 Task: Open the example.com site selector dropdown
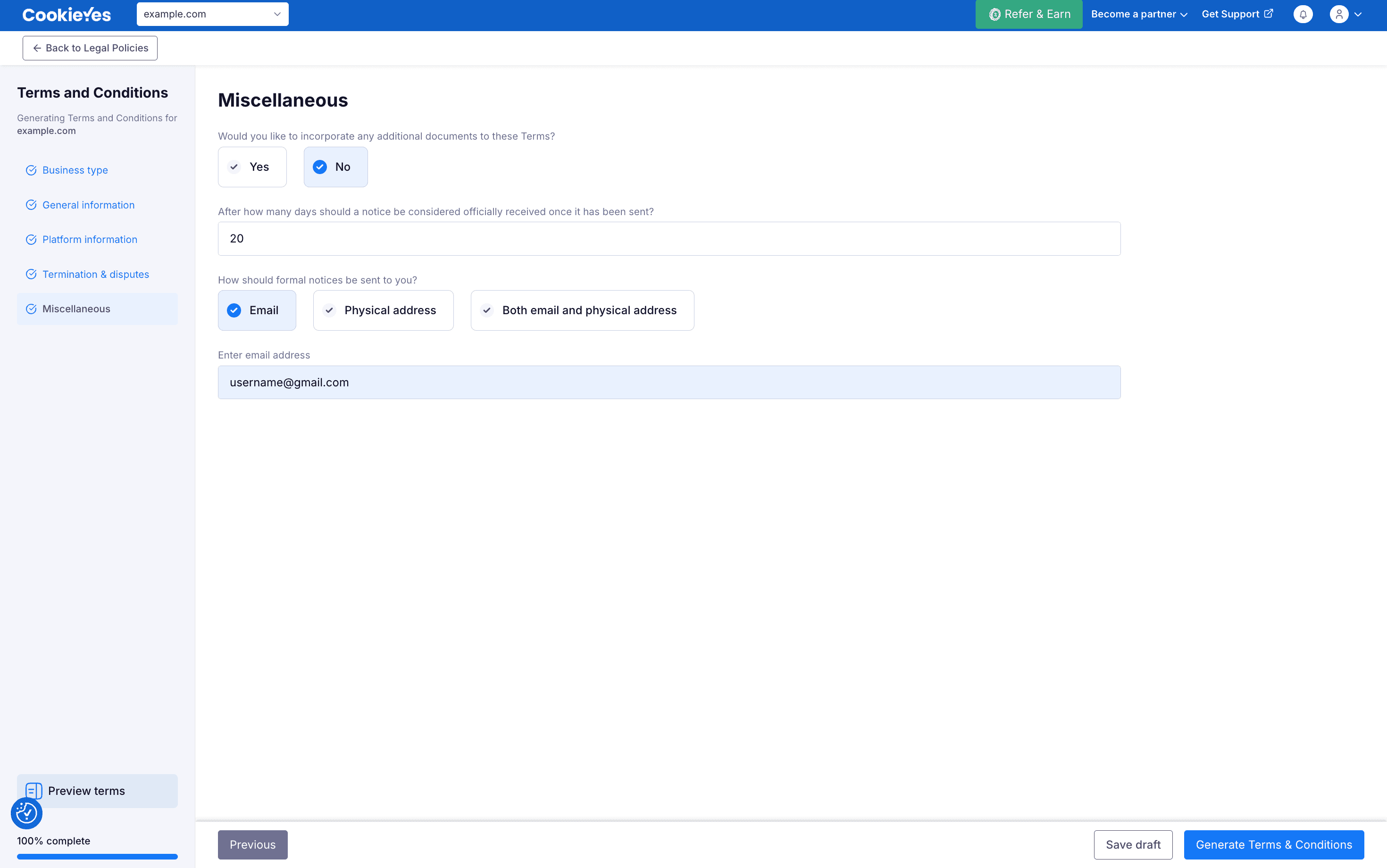[212, 14]
